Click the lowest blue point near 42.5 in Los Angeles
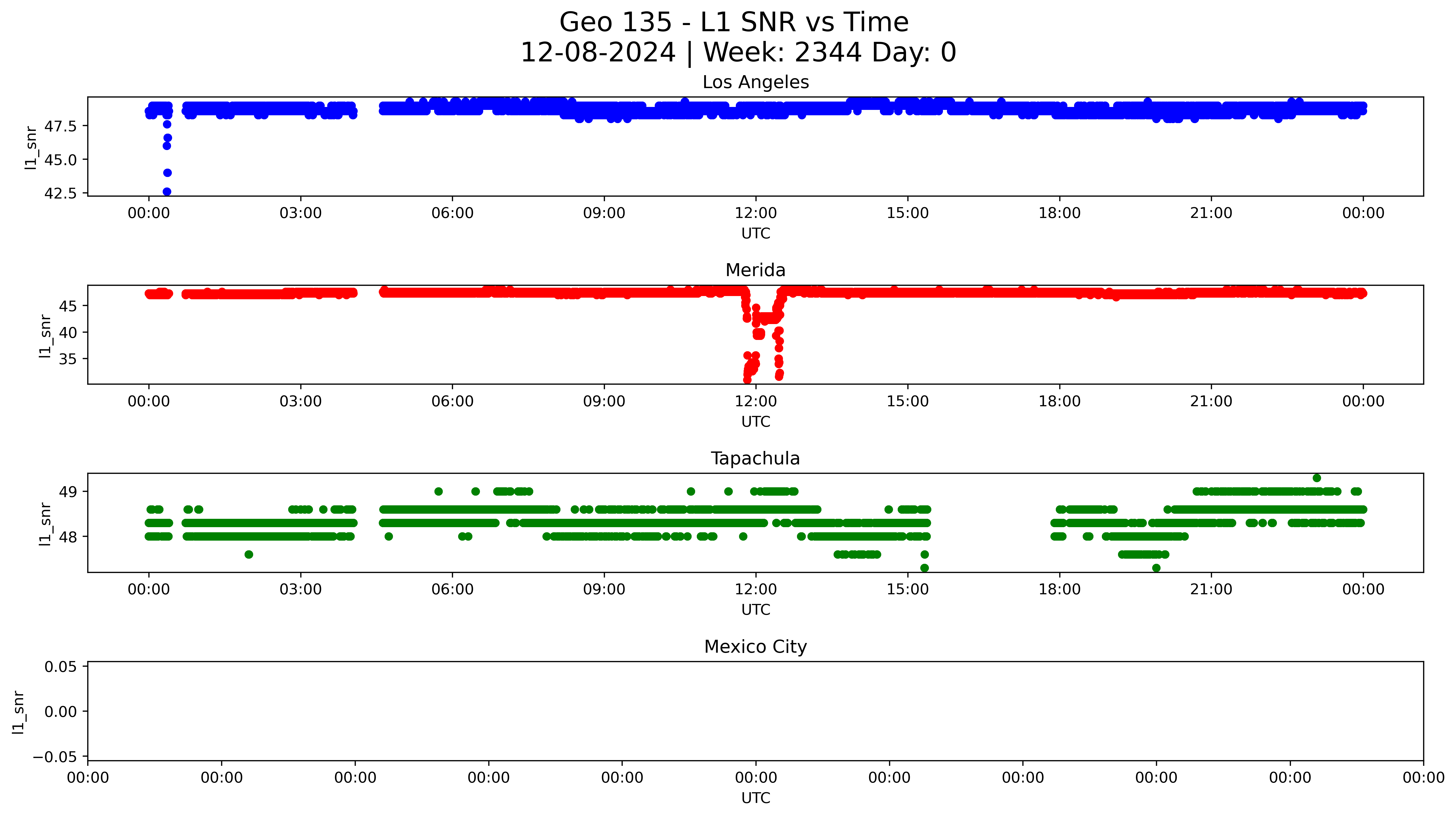This screenshot has width=1456, height=817. tap(167, 192)
